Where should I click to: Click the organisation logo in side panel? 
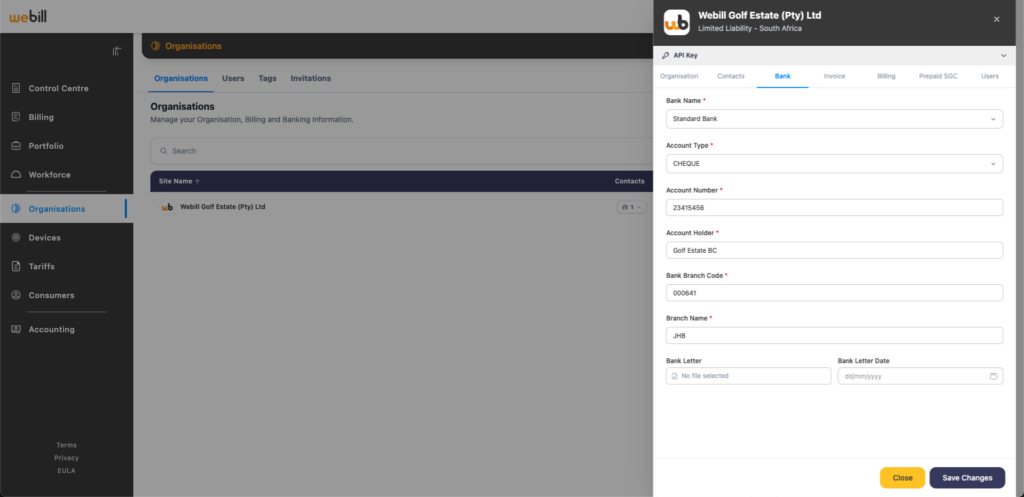(x=677, y=22)
